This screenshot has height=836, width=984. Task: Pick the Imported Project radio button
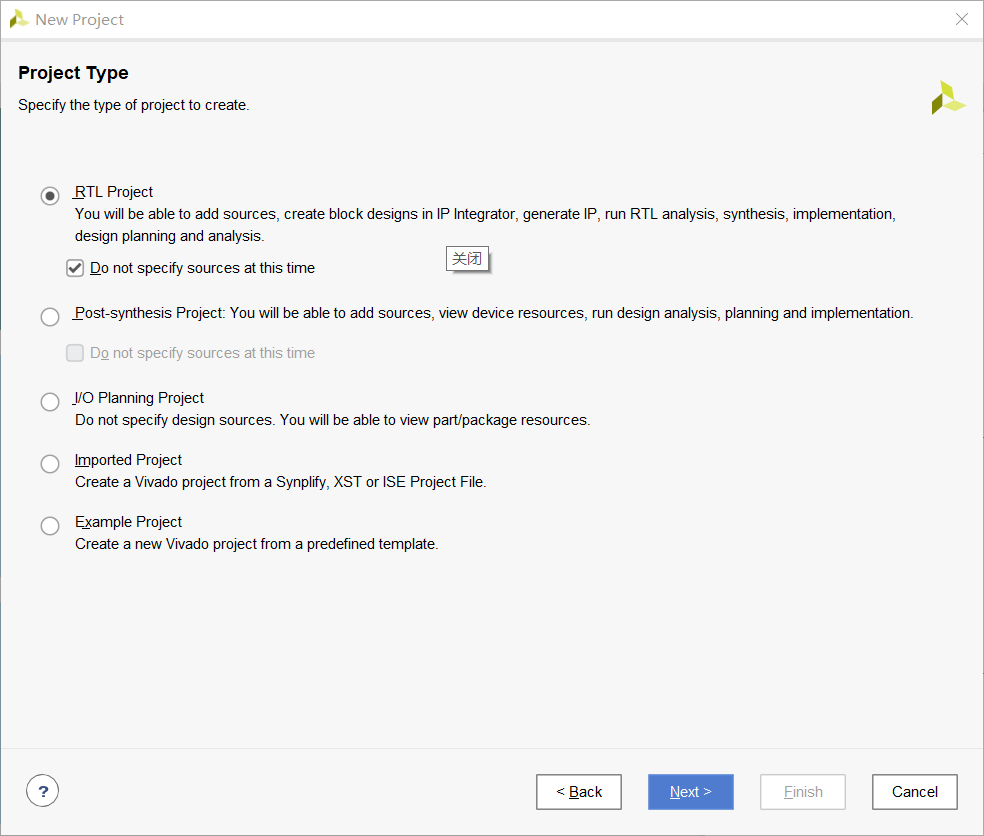click(x=50, y=464)
